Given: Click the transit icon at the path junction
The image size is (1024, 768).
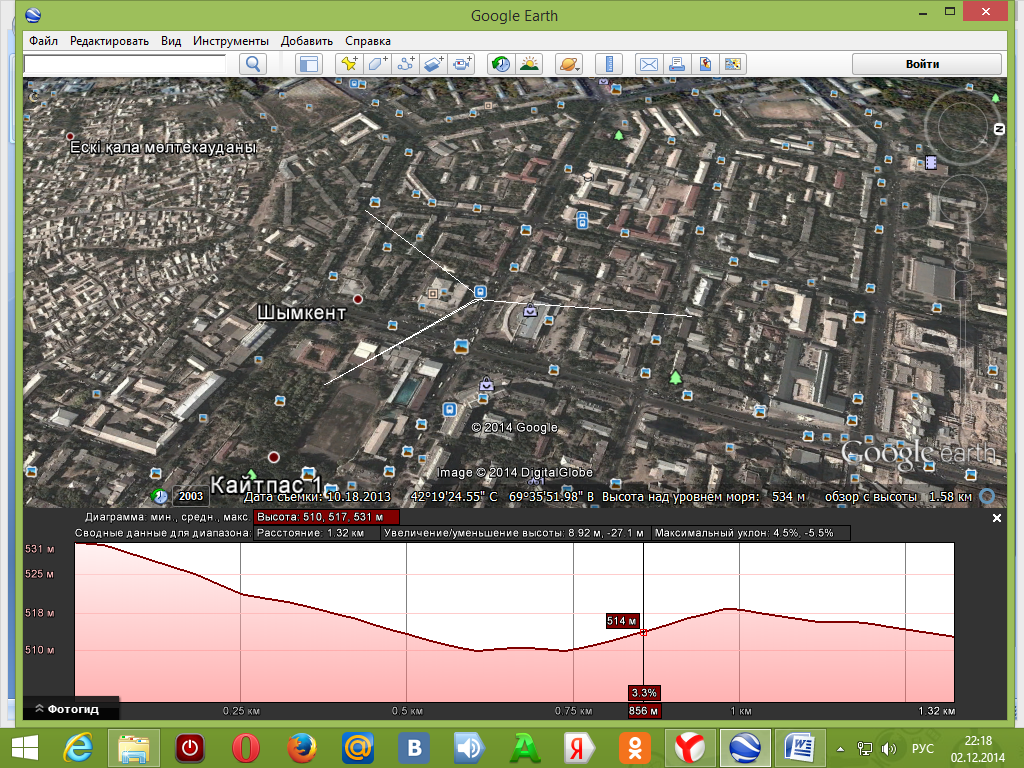Looking at the screenshot, I should click(x=481, y=292).
